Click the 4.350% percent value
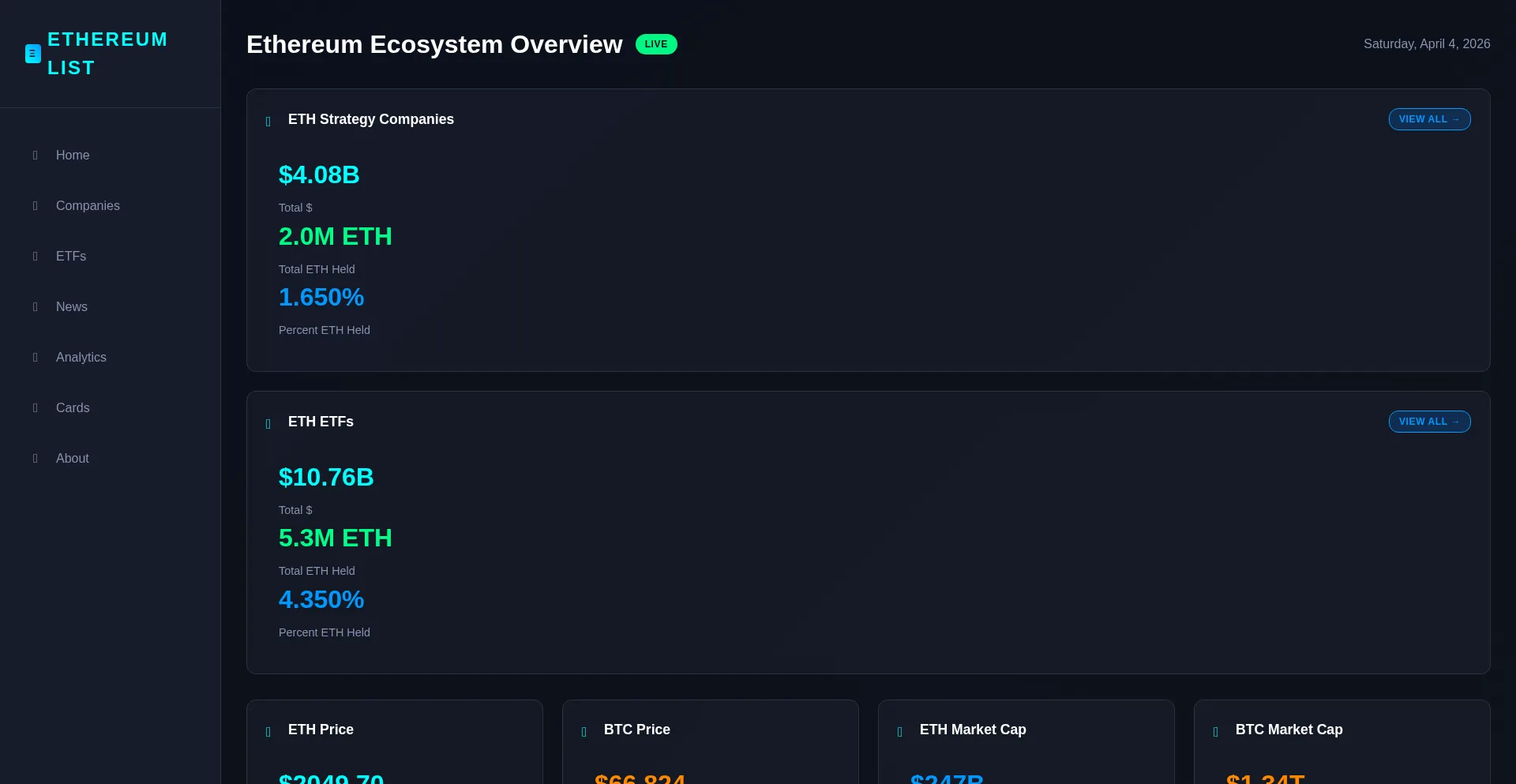Screen dimensions: 1516x784 (x=321, y=599)
